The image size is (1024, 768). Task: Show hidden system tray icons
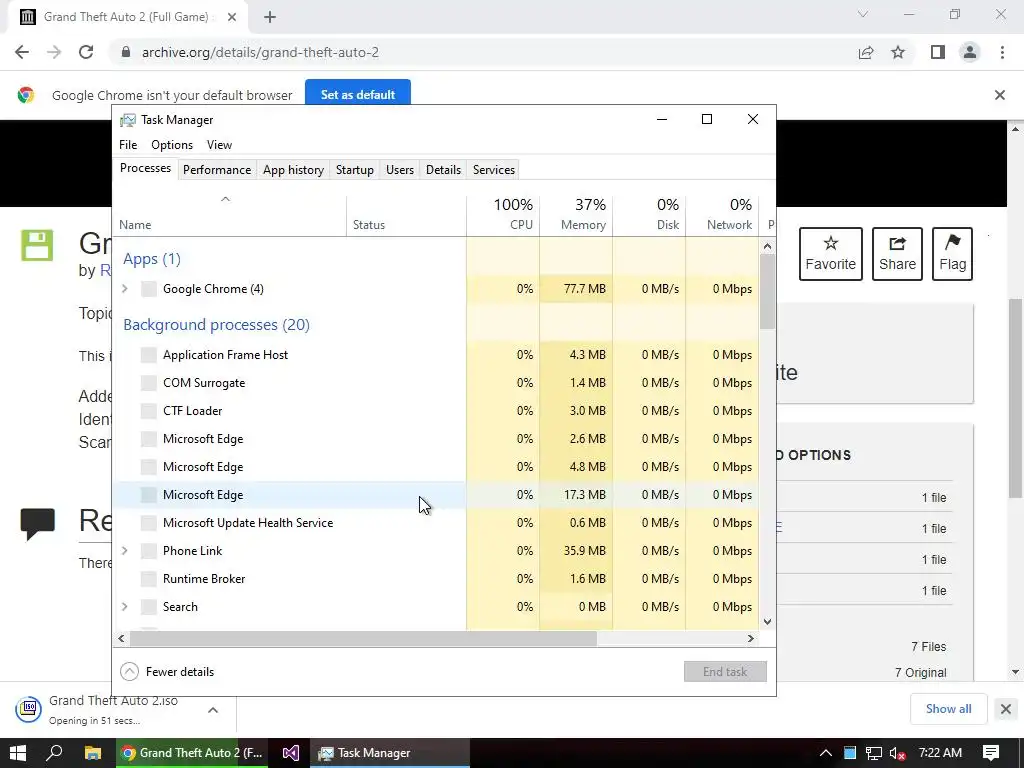[x=825, y=753]
